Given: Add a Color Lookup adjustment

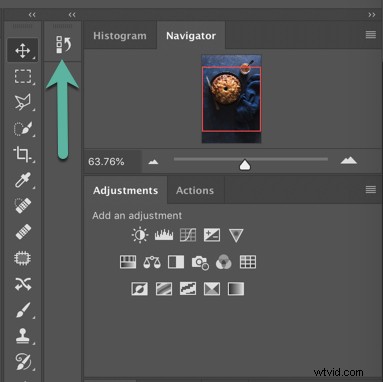Looking at the screenshot, I should pos(248,262).
